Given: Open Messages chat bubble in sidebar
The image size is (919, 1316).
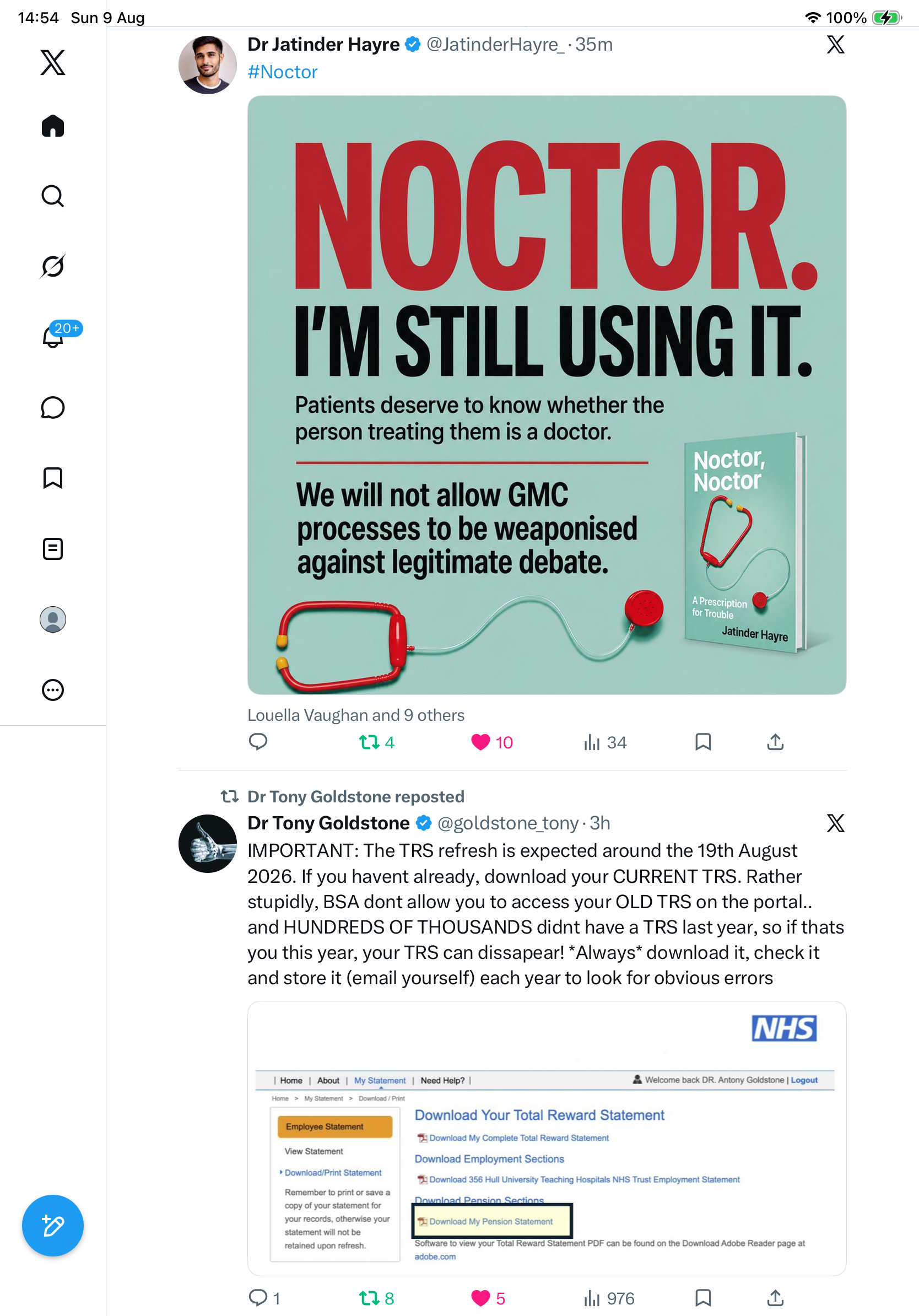Looking at the screenshot, I should click(x=53, y=407).
